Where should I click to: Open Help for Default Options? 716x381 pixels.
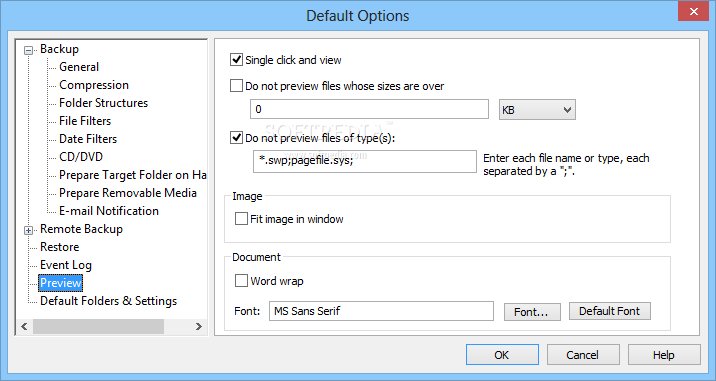pos(664,355)
